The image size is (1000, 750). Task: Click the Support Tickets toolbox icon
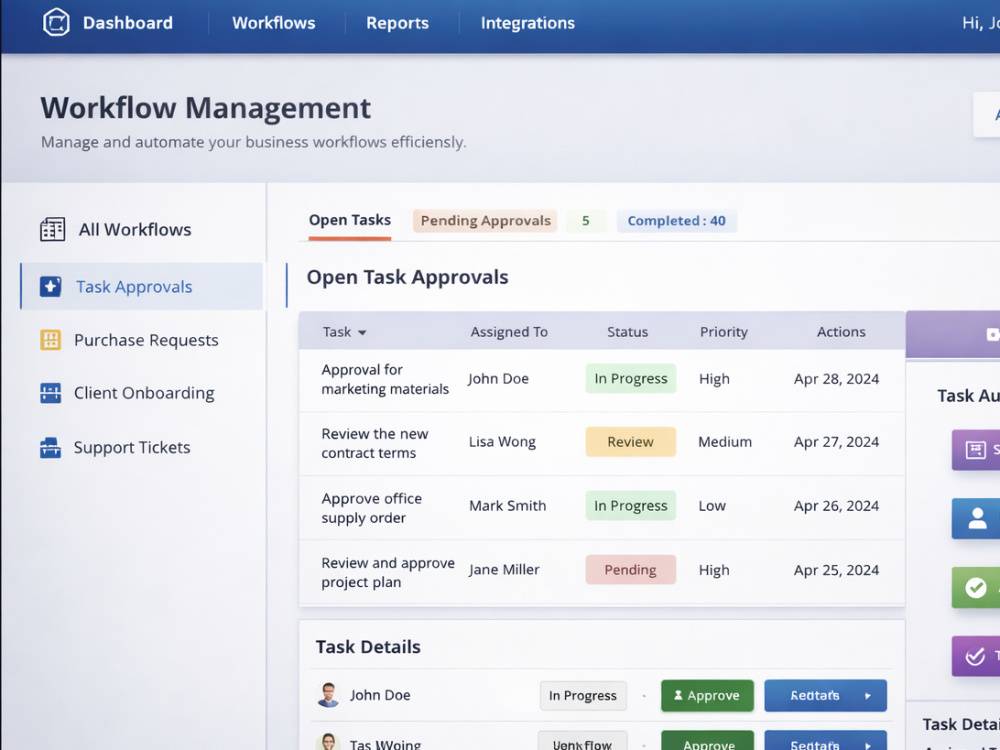[50, 448]
